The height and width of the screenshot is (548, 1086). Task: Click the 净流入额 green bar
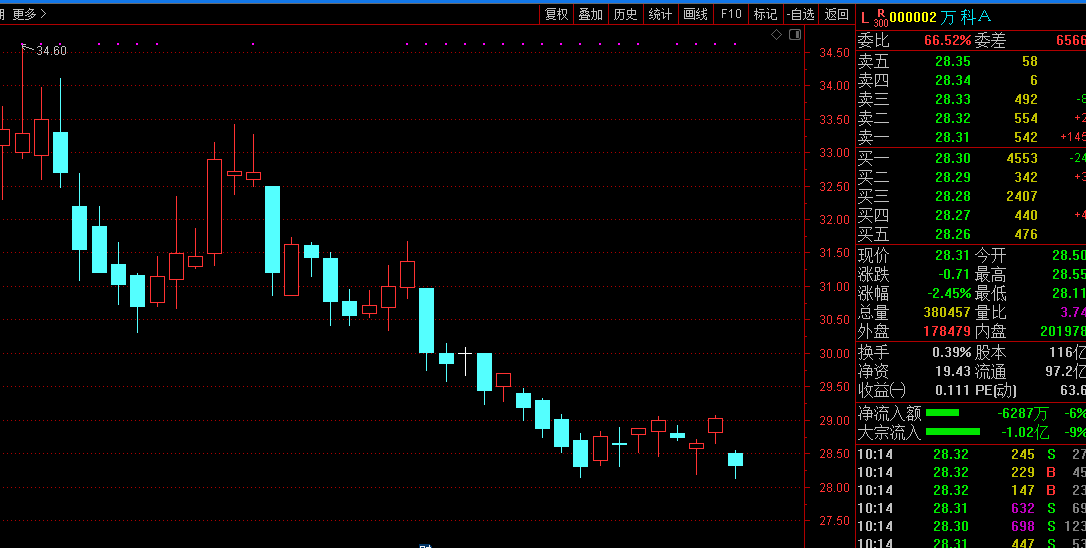click(x=943, y=413)
